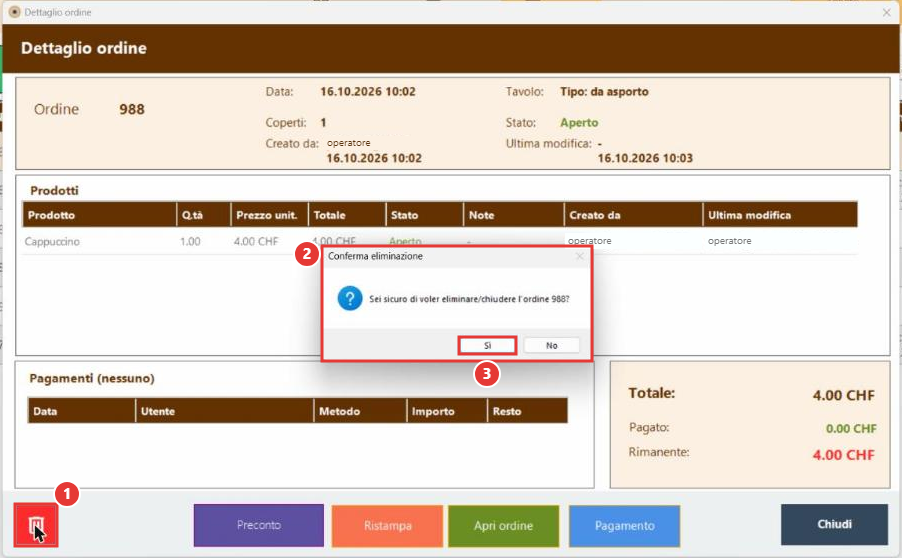The width and height of the screenshot is (902, 558).
Task: Click the Rimanente 4.00 CHF red amount
Action: [843, 454]
